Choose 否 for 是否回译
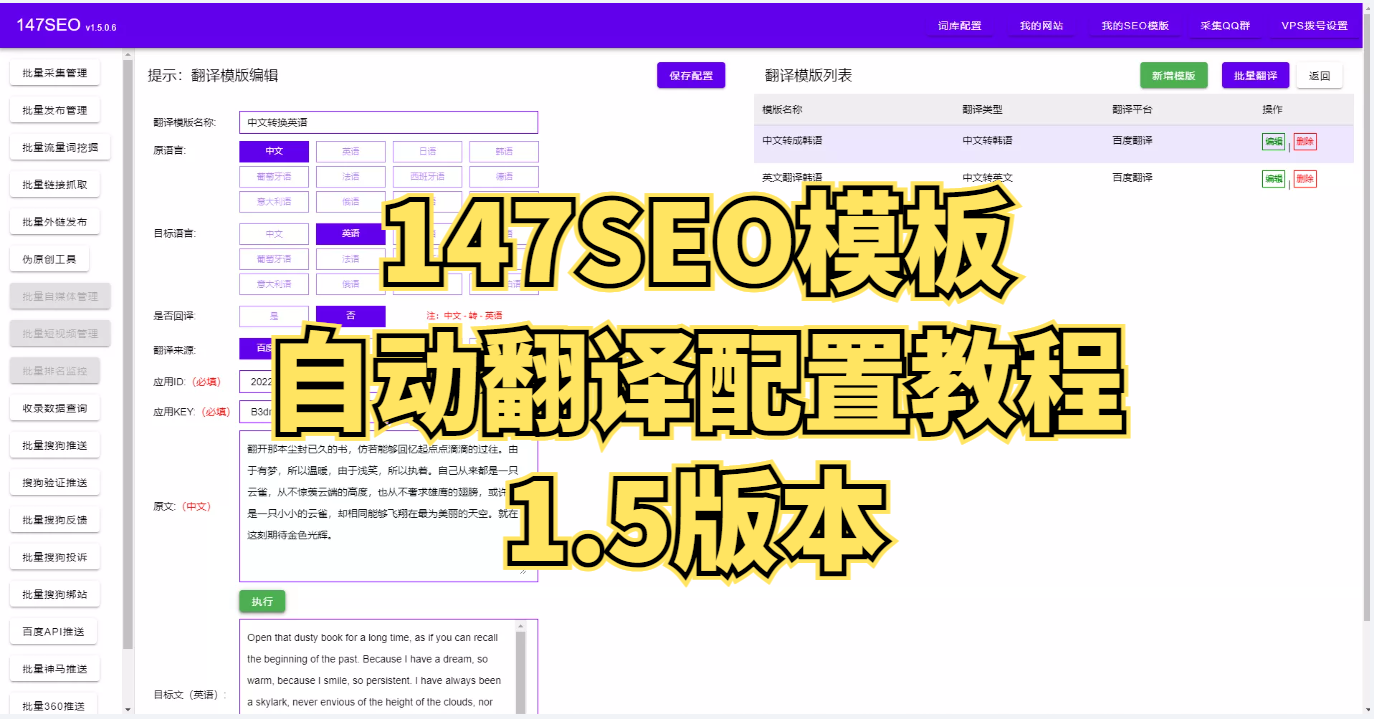The image size is (1374, 719). (x=350, y=315)
